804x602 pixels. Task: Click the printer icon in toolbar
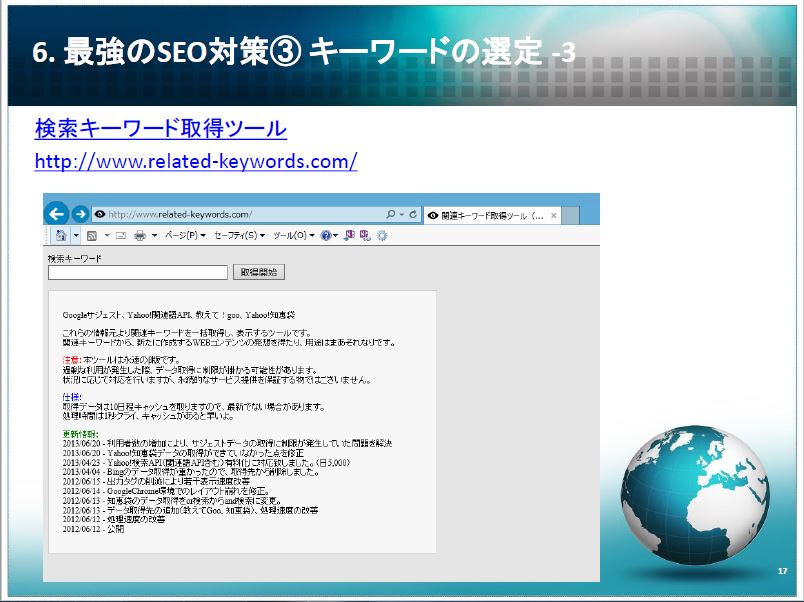point(141,236)
